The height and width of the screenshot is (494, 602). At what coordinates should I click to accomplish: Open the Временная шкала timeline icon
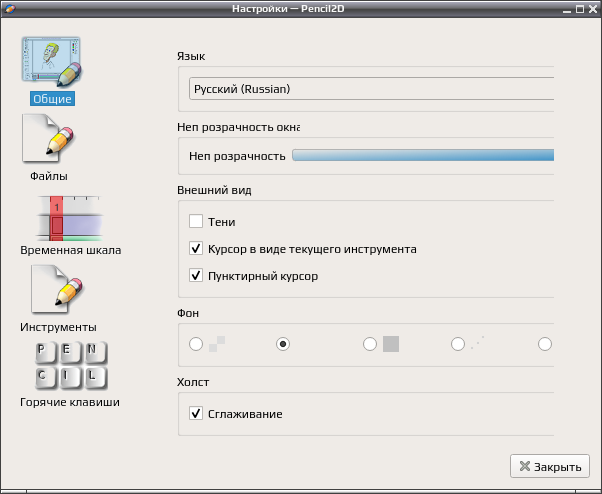point(70,218)
